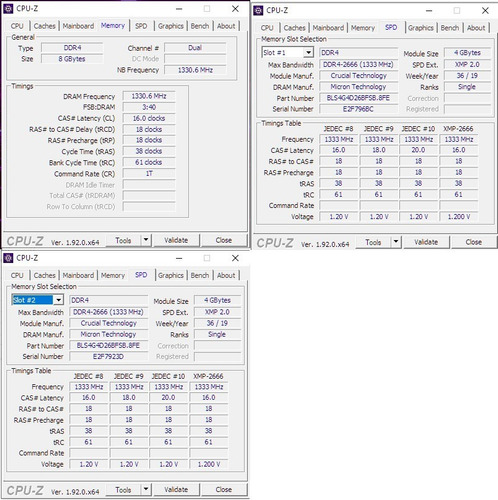Click Close button in Slot #2 SPD window
This screenshot has height=500, width=498.
click(x=224, y=490)
